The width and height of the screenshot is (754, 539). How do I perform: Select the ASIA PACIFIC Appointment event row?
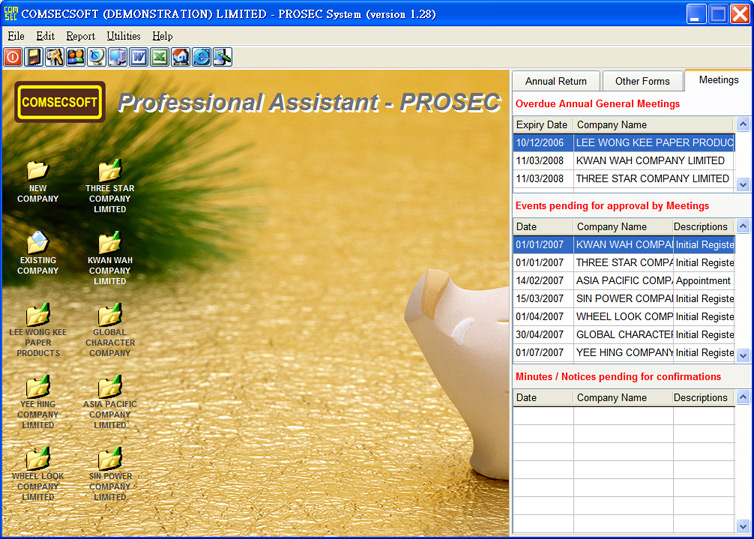point(624,281)
